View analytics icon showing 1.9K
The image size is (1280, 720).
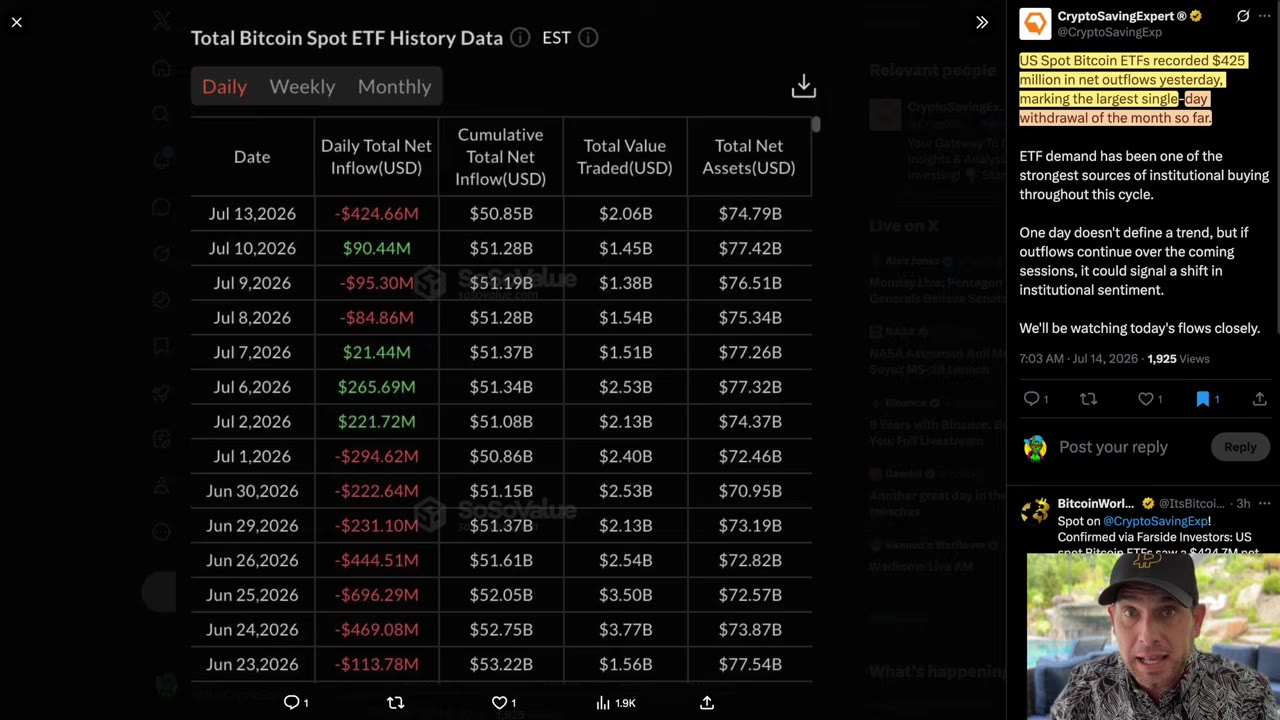pos(615,703)
